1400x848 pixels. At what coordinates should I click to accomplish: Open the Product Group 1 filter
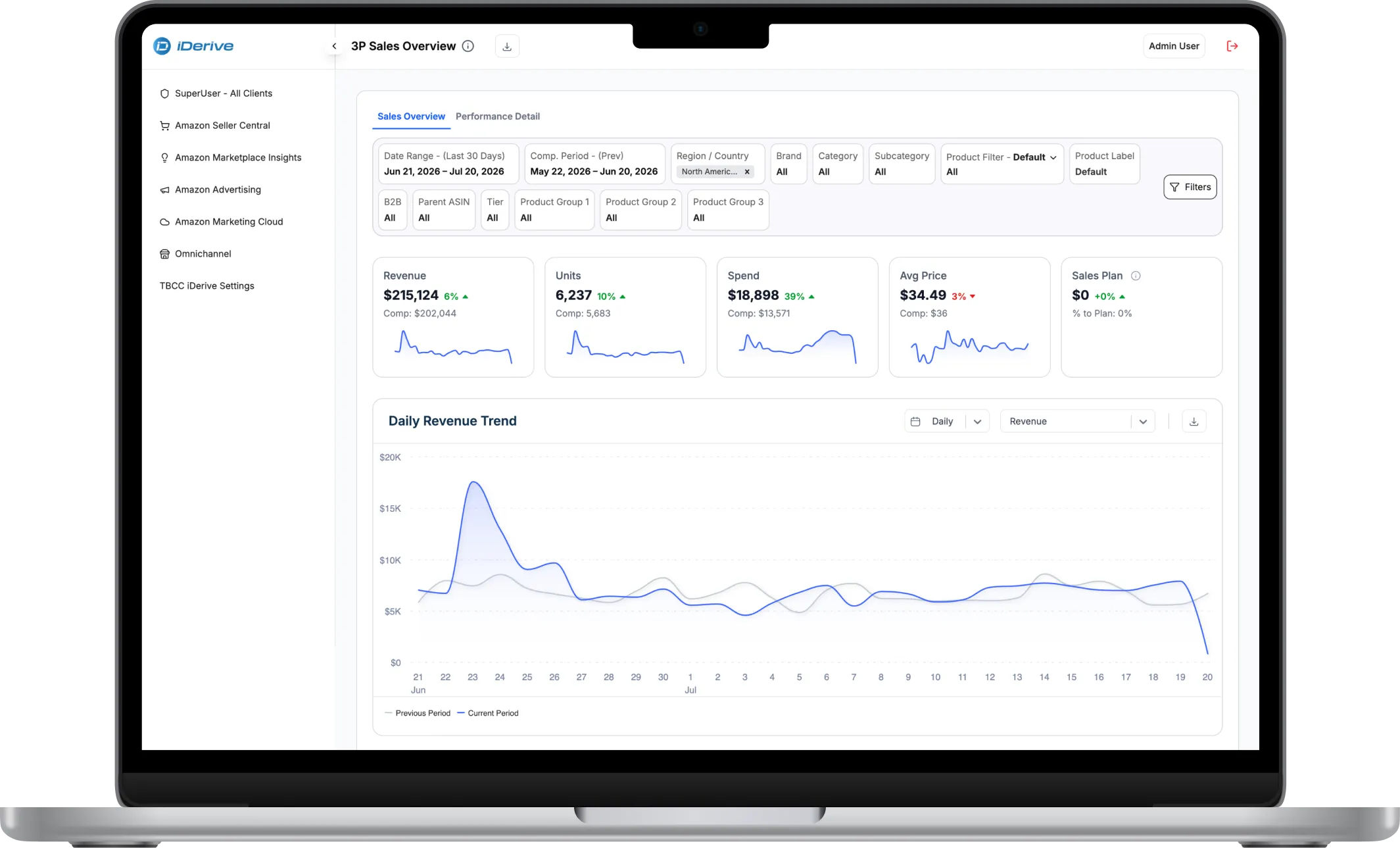click(x=554, y=210)
